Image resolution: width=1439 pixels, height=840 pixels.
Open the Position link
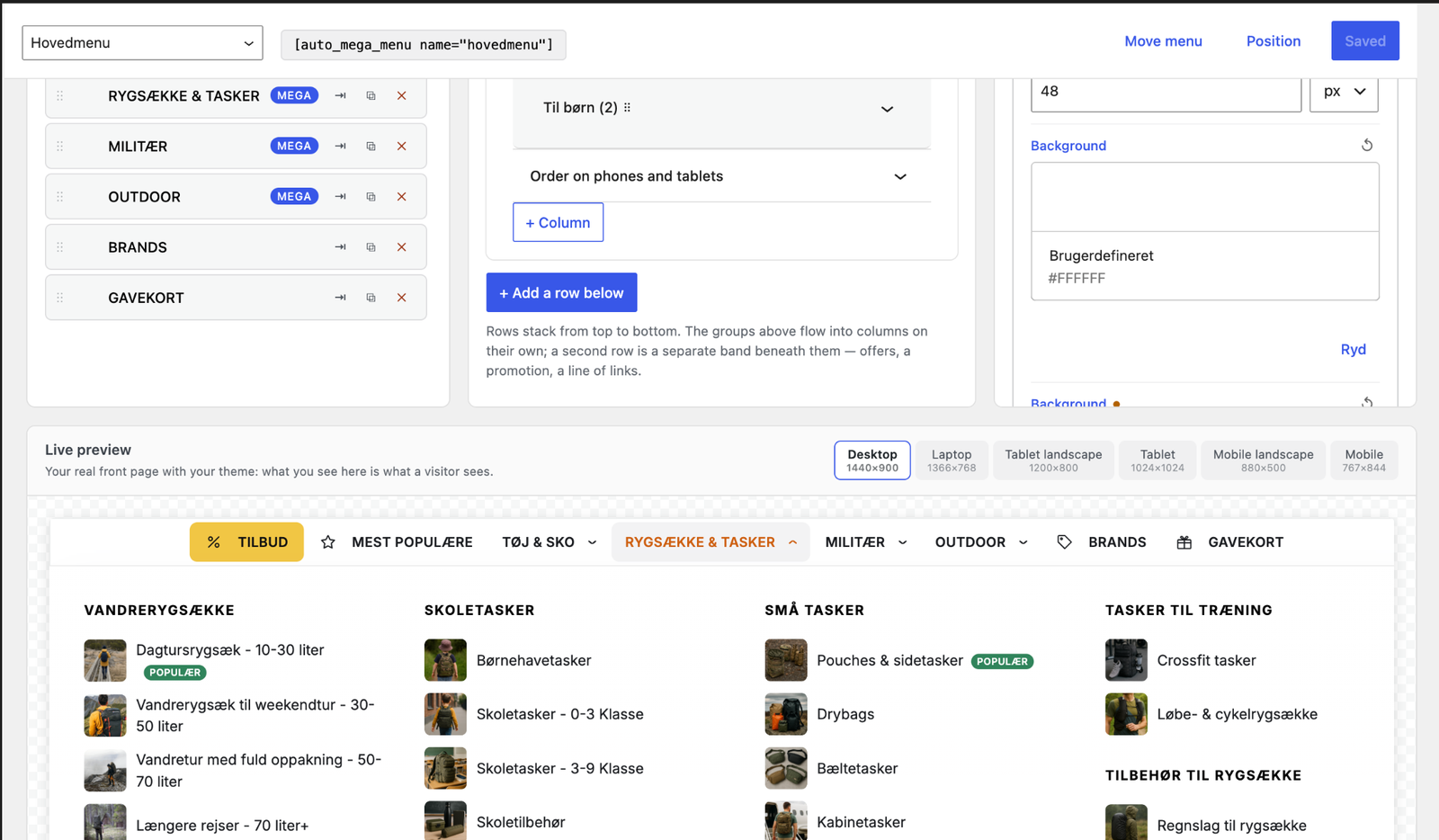click(x=1274, y=41)
